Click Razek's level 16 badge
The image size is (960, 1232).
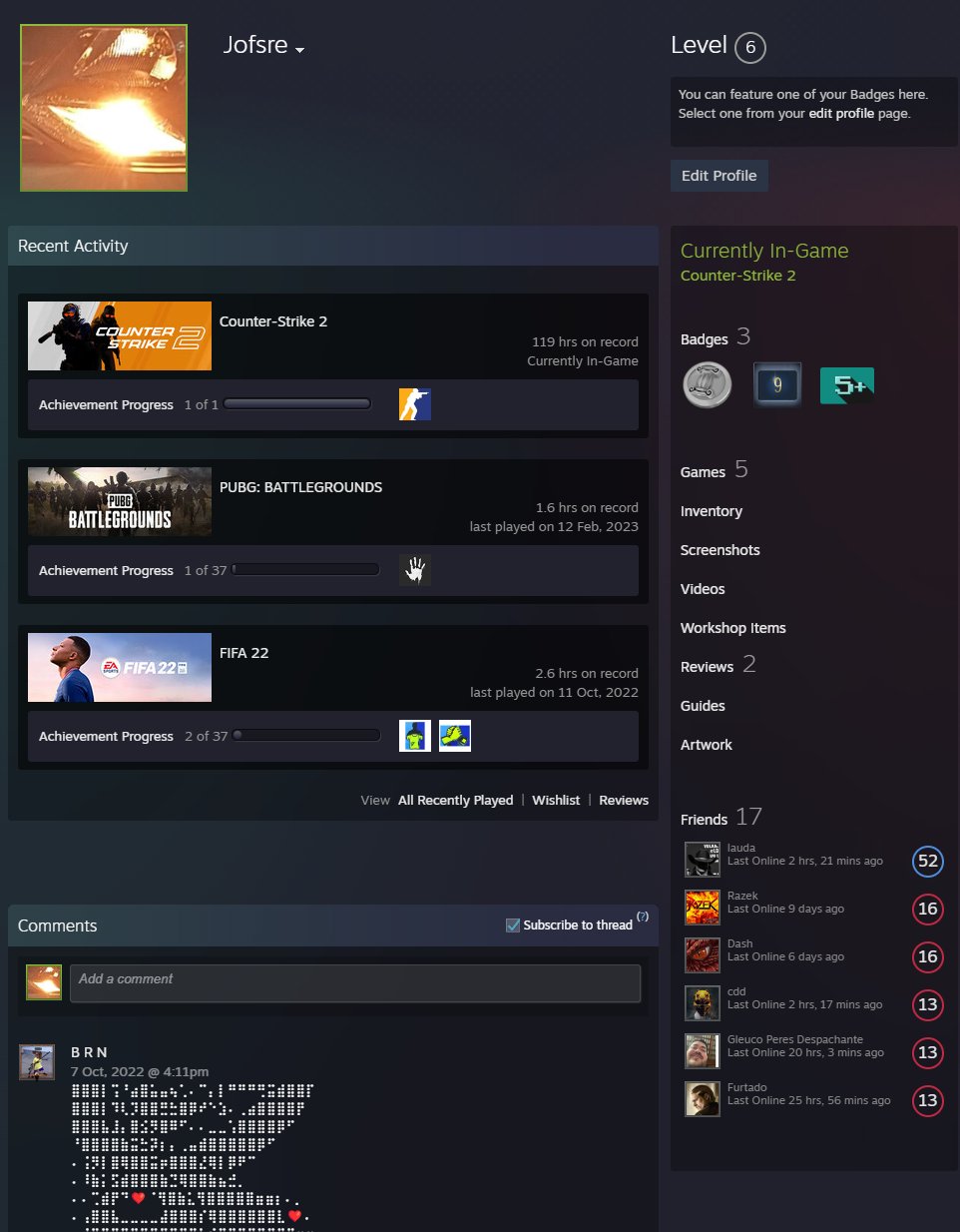[x=928, y=909]
